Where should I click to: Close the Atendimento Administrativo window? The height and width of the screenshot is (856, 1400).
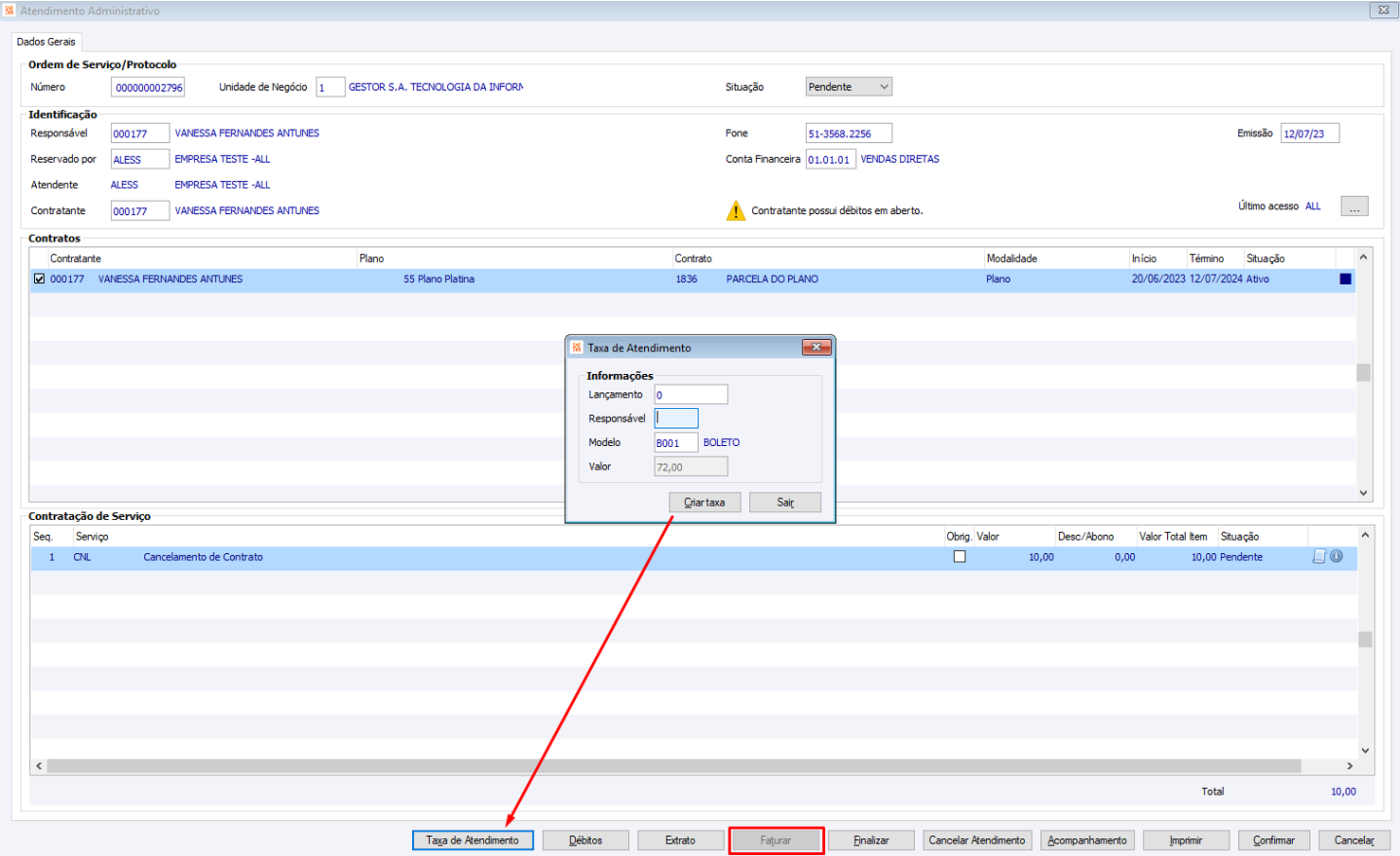[1384, 10]
